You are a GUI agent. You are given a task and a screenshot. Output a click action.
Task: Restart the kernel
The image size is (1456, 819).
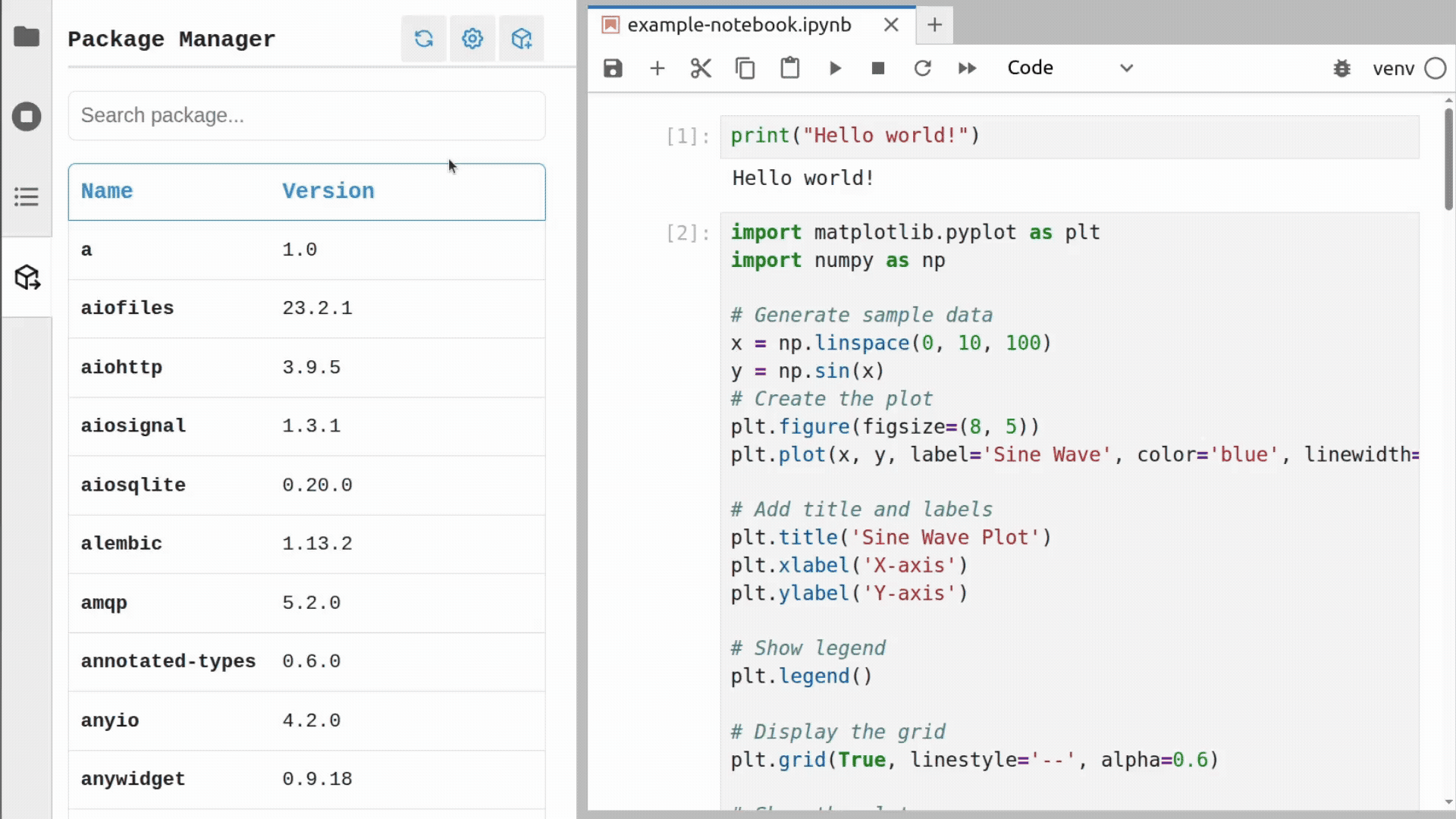(x=922, y=67)
